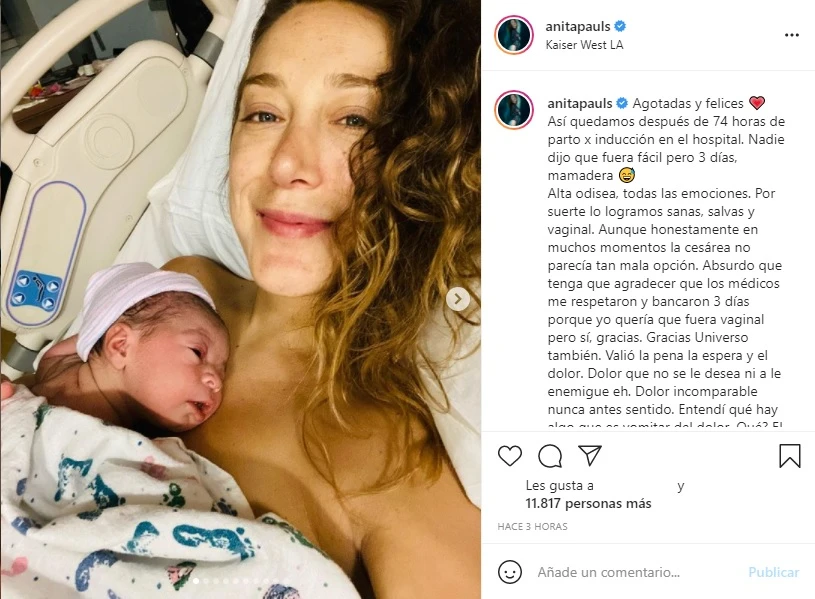Open emoji picker in comment box
815x599 pixels.
[x=509, y=572]
